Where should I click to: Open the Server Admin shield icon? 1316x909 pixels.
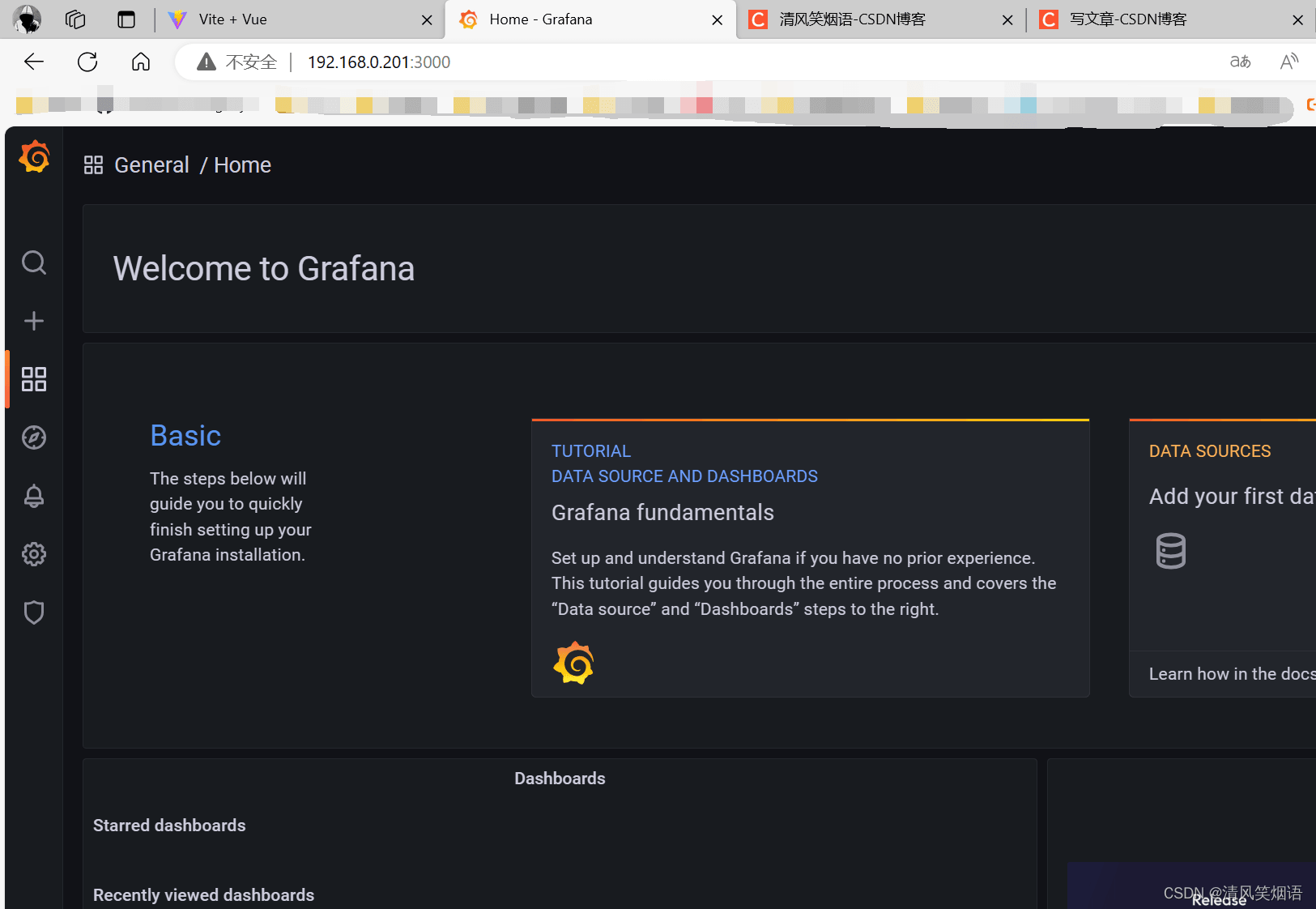click(x=34, y=612)
